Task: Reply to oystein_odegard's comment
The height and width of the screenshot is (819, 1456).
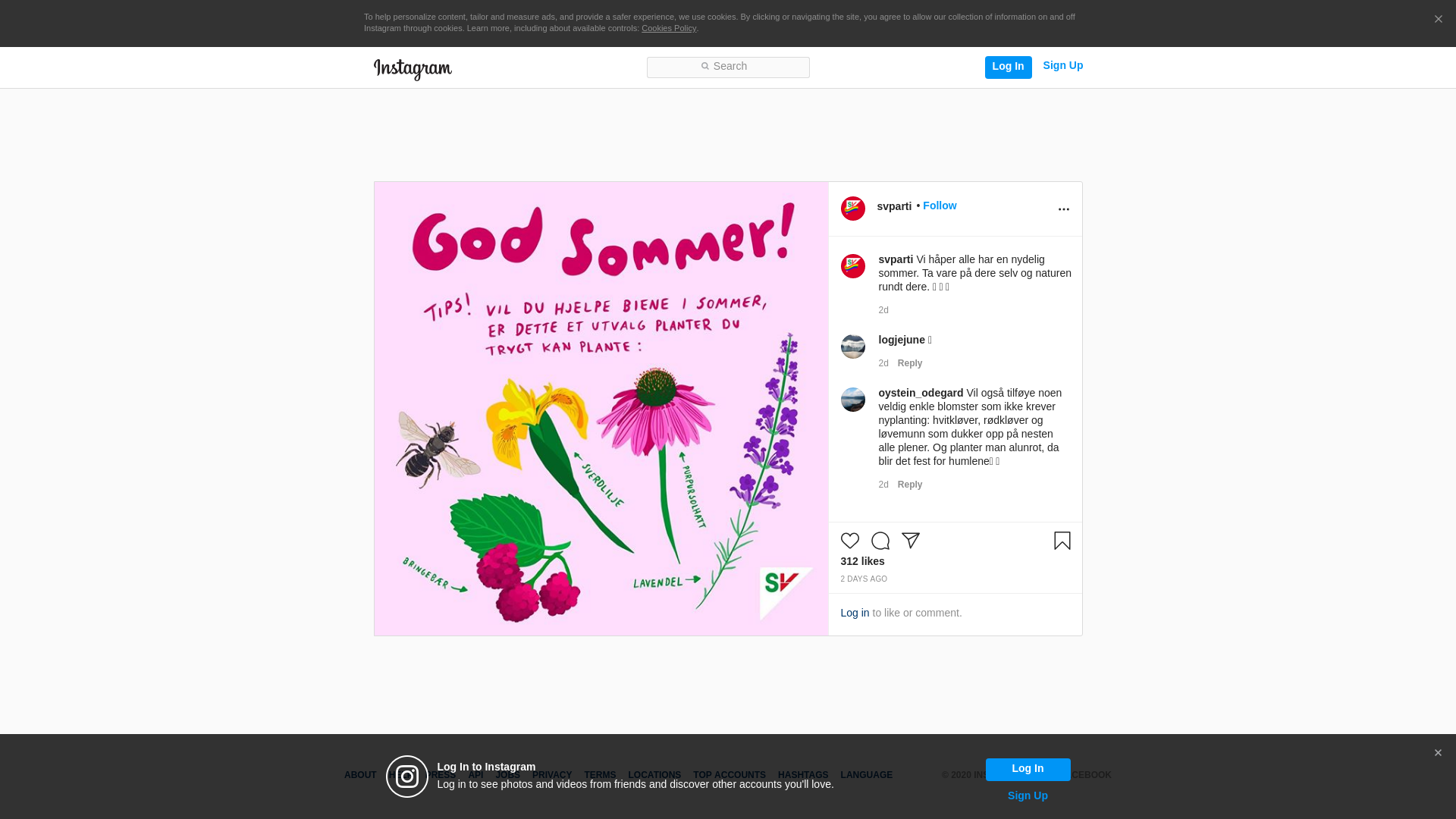Action: tap(910, 485)
